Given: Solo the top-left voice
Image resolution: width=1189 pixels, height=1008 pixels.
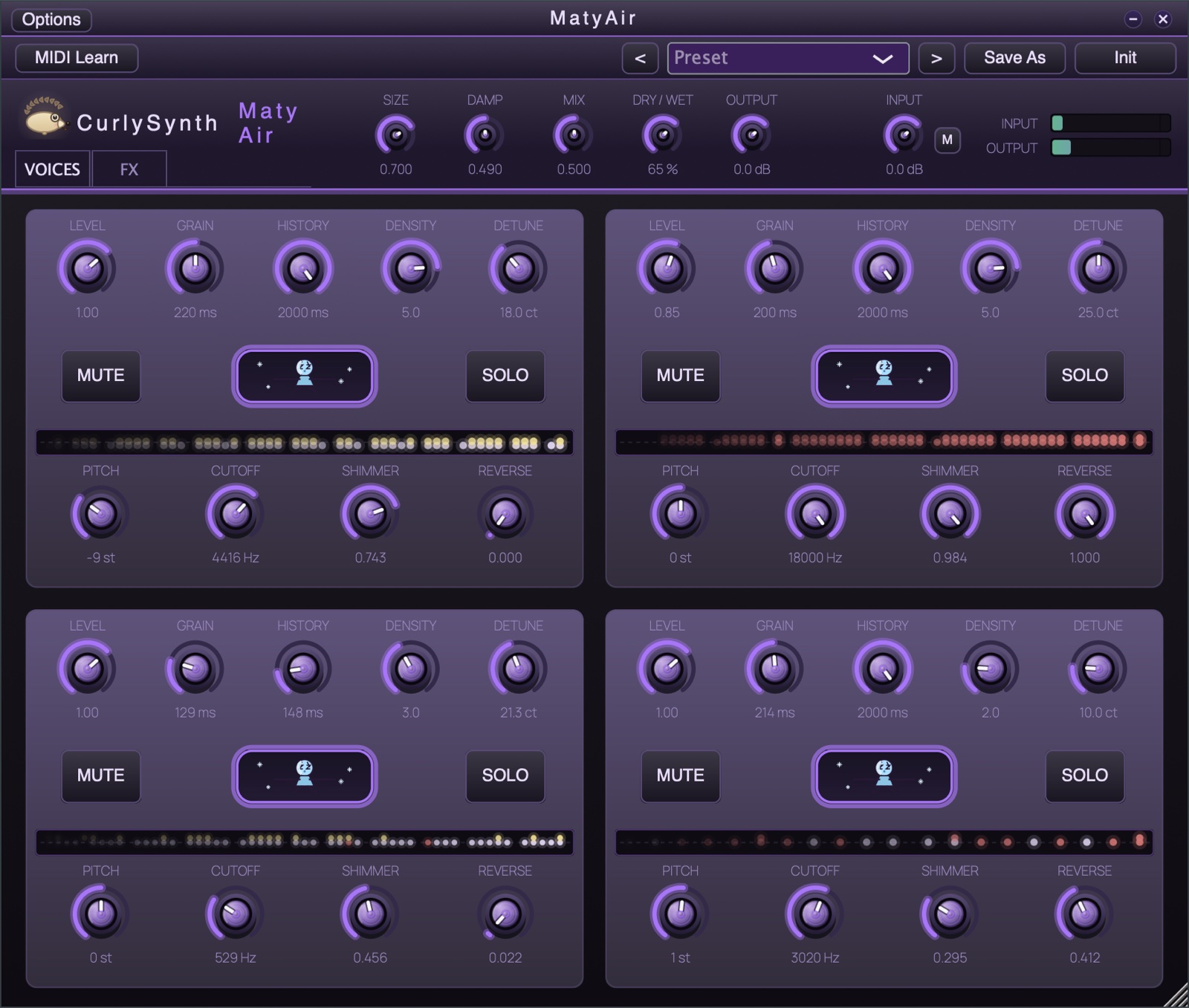Looking at the screenshot, I should click(x=505, y=376).
